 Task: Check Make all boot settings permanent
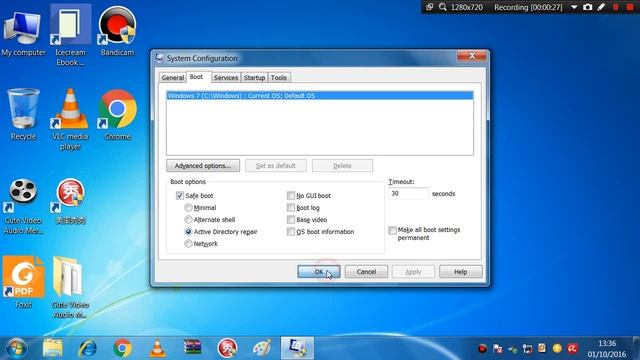[392, 230]
